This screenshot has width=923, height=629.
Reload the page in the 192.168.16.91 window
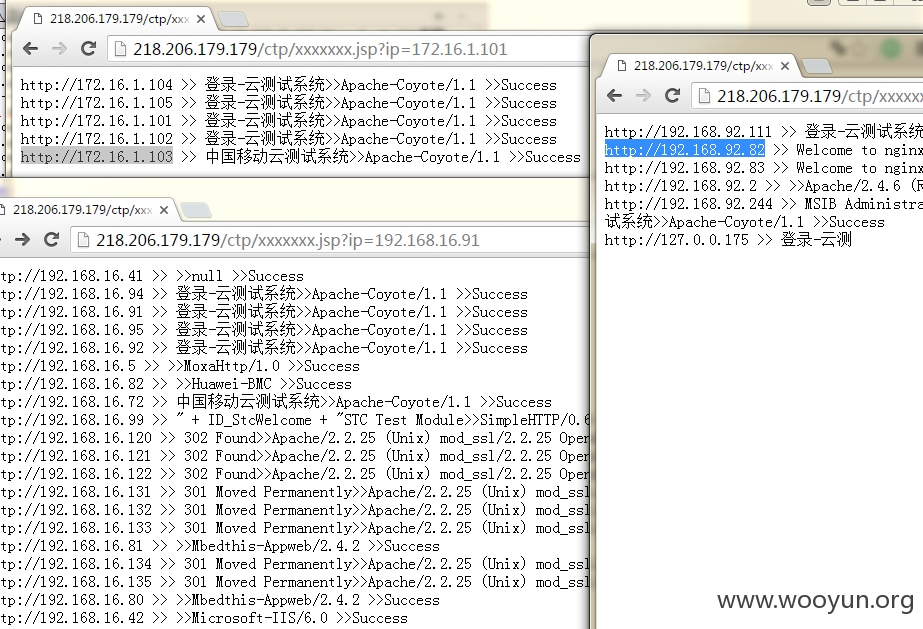(x=52, y=239)
